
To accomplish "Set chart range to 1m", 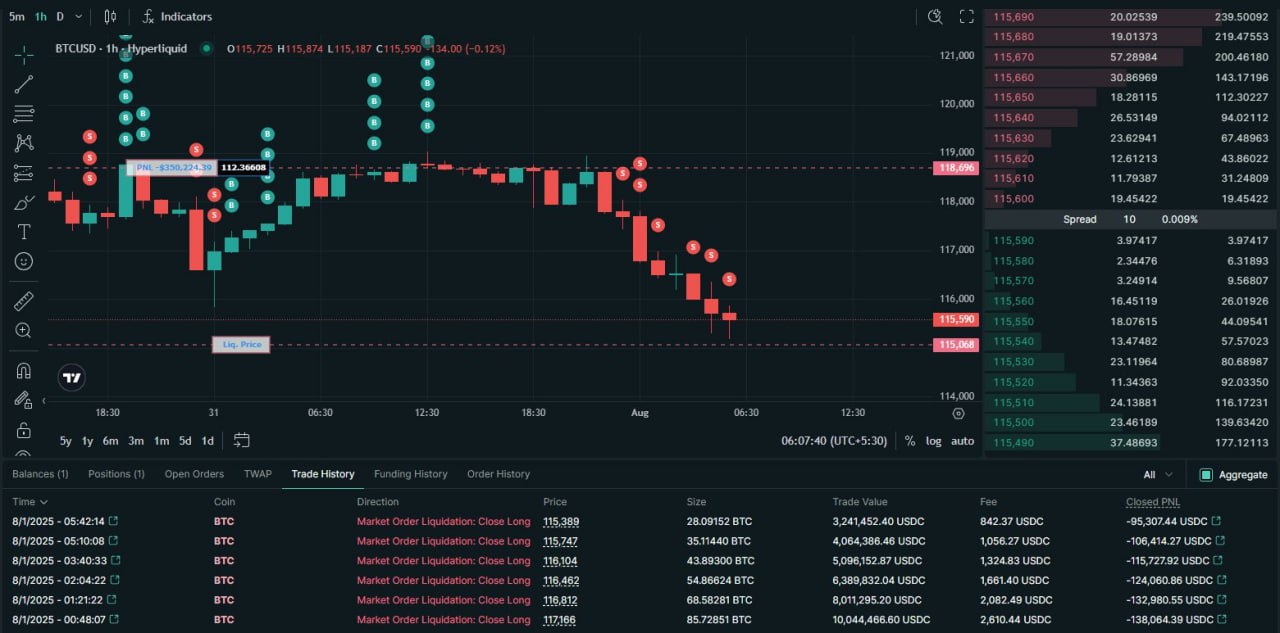I will [x=161, y=441].
